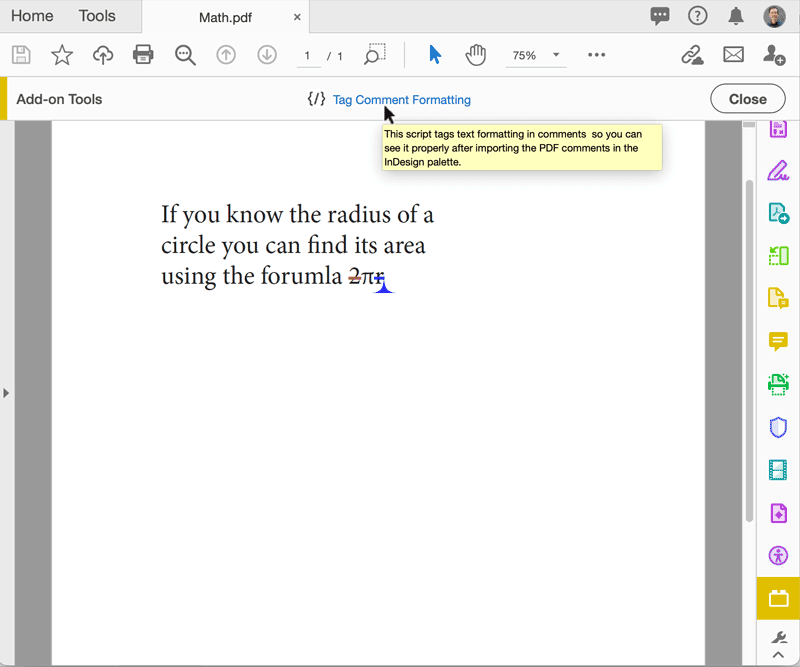Viewport: 800px width, 667px height.
Task: Open the notifications bell
Action: 736,16
